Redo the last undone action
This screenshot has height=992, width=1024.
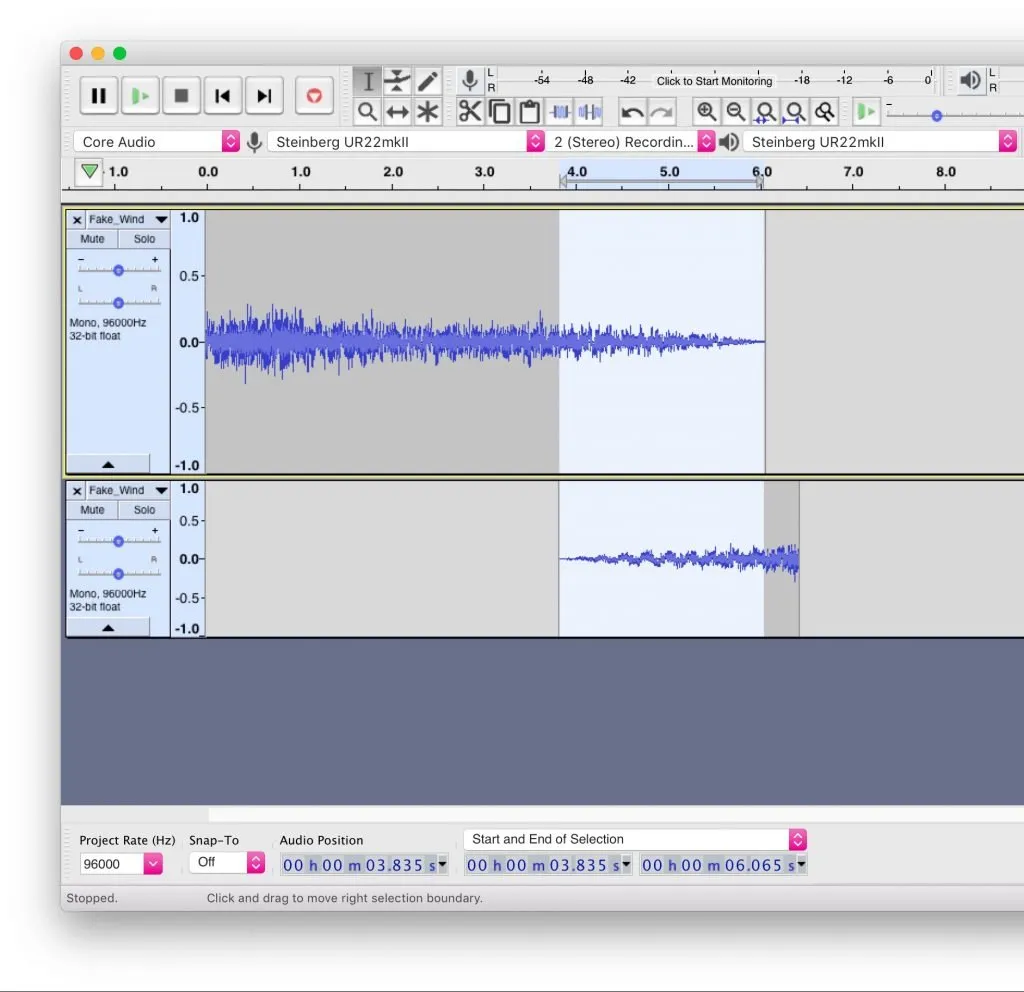(x=662, y=112)
